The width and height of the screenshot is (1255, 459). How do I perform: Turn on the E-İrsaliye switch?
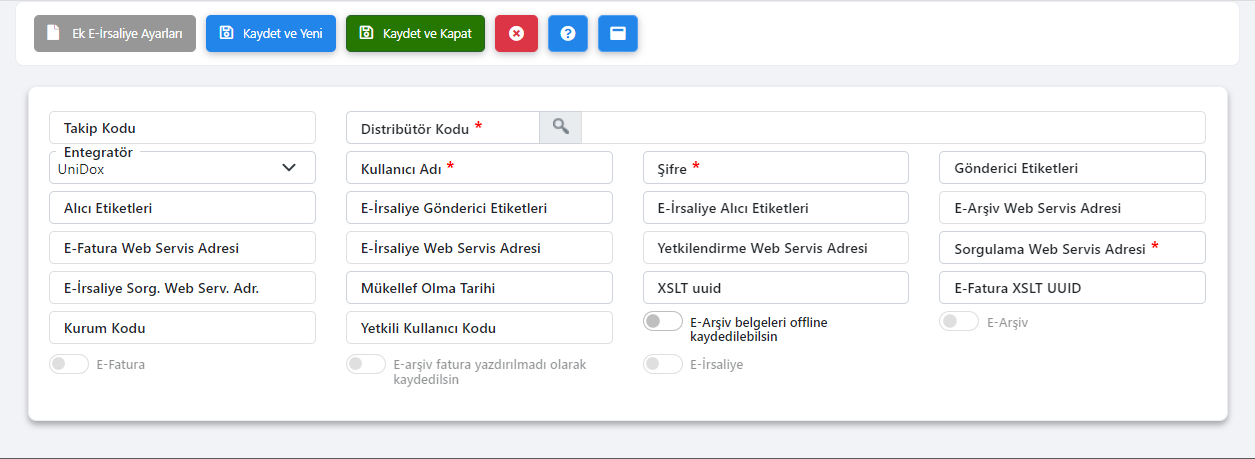pyautogui.click(x=663, y=364)
